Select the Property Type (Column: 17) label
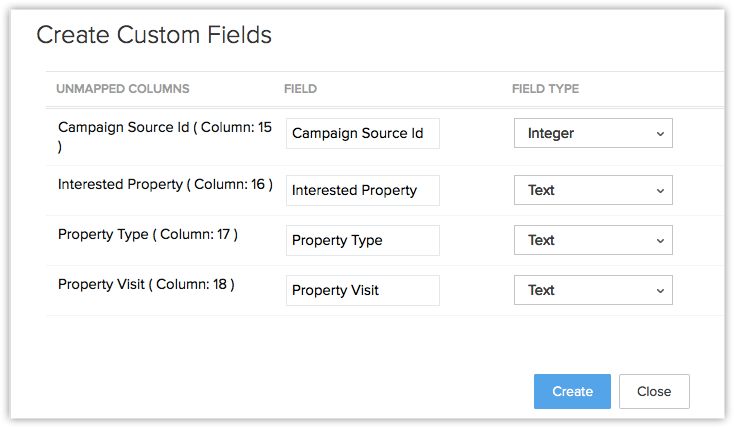Screen dimensions: 734x428 [148, 234]
